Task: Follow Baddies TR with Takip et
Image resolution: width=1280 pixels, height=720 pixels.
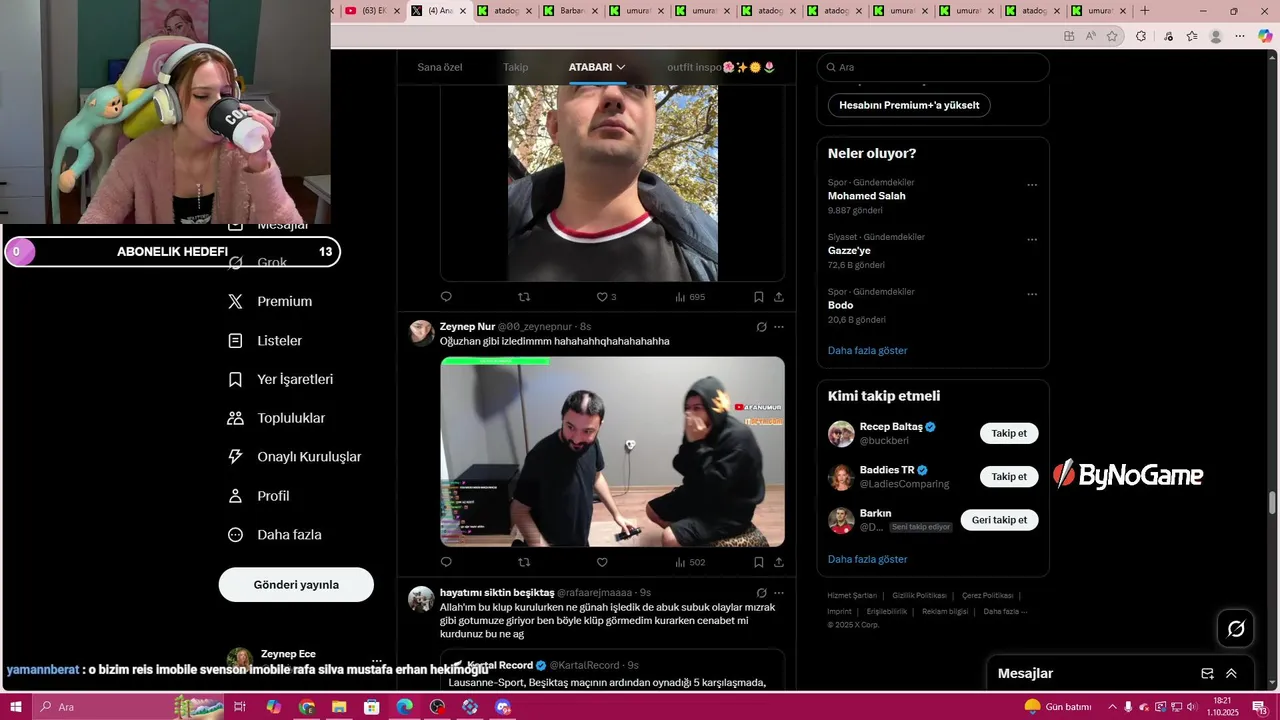Action: point(1009,477)
